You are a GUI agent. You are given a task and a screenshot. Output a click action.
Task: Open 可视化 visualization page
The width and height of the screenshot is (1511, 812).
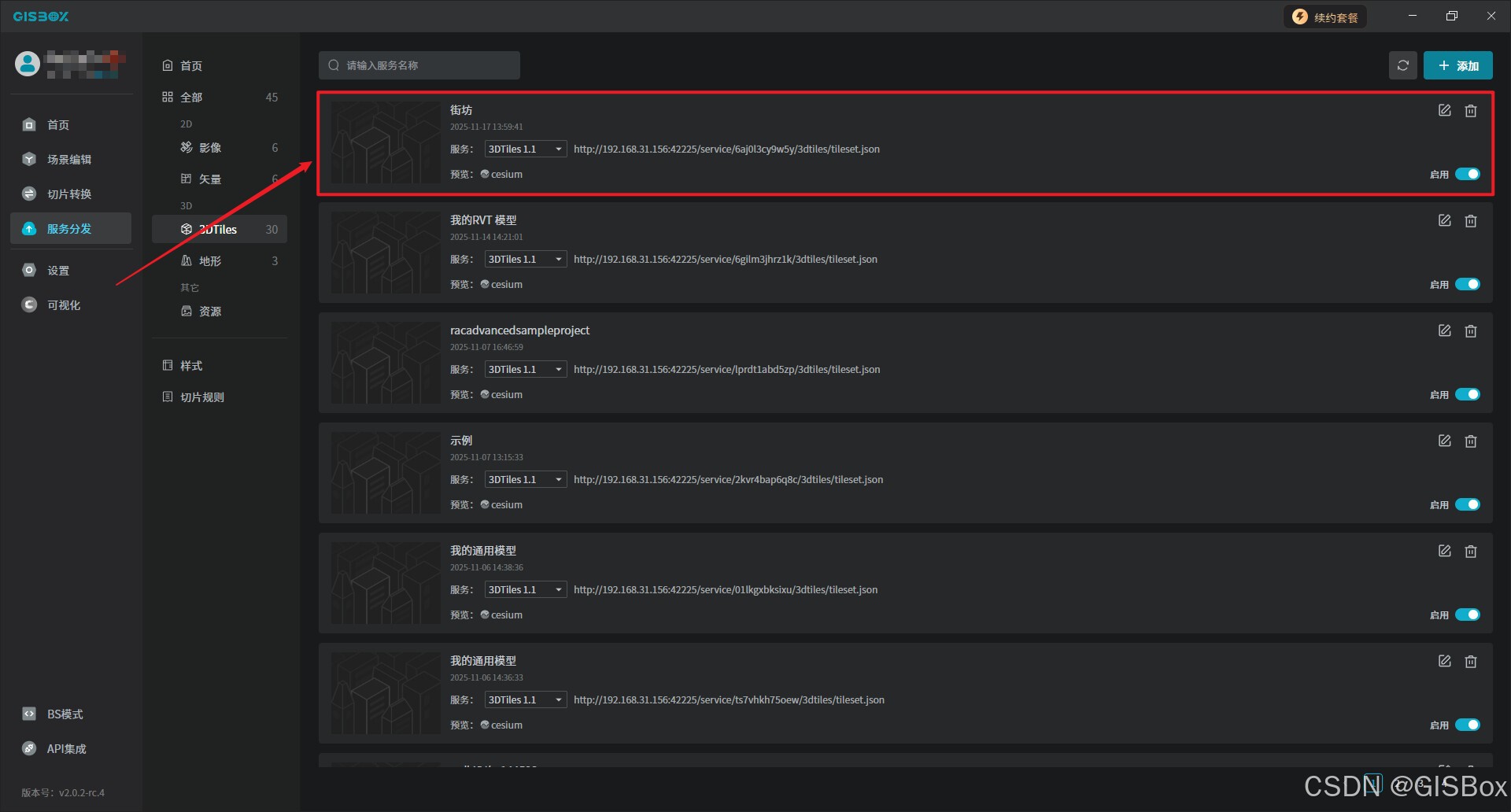tap(71, 305)
